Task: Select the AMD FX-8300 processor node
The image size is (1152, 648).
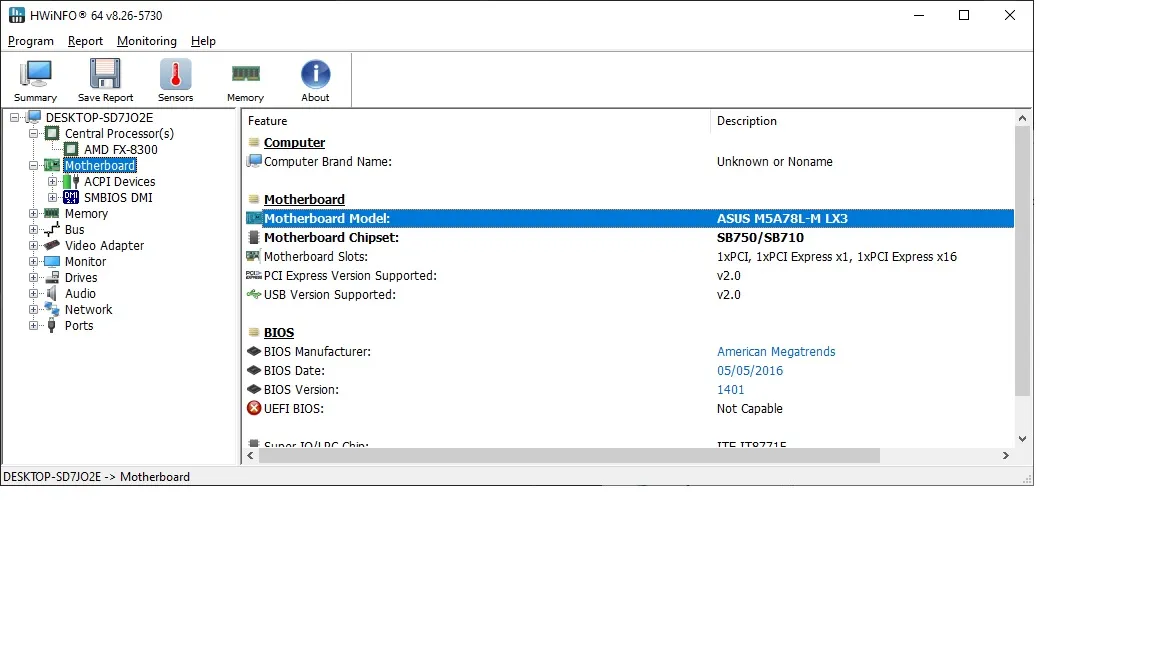Action: pos(120,150)
